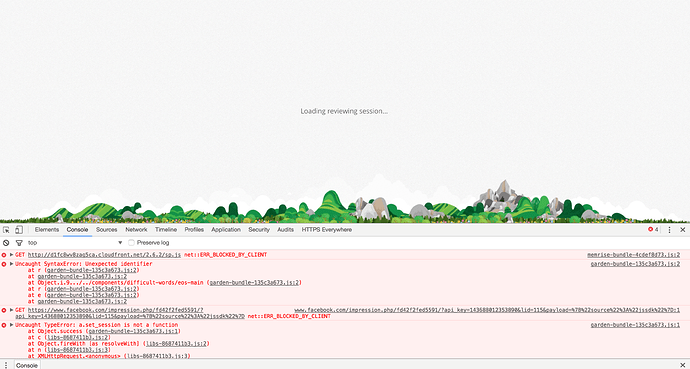Click the error icon of the facebook GET row
The height and width of the screenshot is (369, 690).
pos(4,310)
